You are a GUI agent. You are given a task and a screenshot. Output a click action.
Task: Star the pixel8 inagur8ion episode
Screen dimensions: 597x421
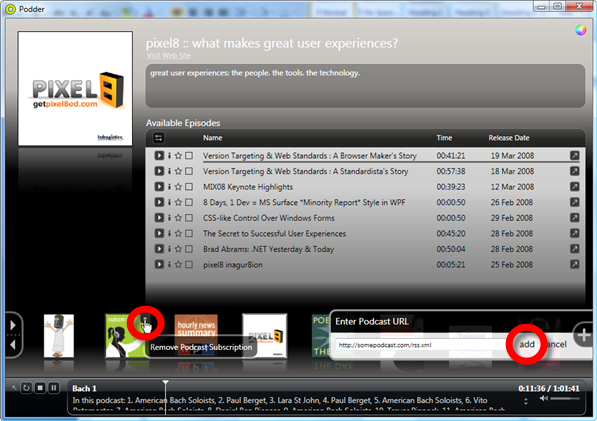tap(178, 265)
